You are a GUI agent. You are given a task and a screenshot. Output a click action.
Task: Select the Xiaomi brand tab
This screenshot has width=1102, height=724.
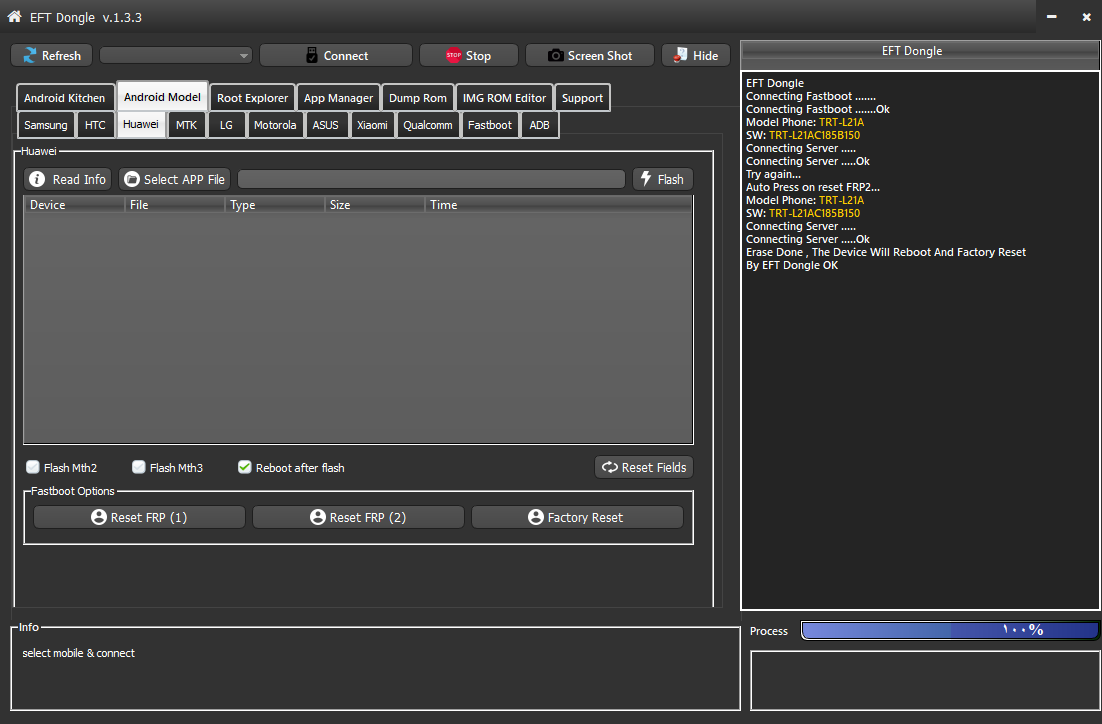click(372, 125)
